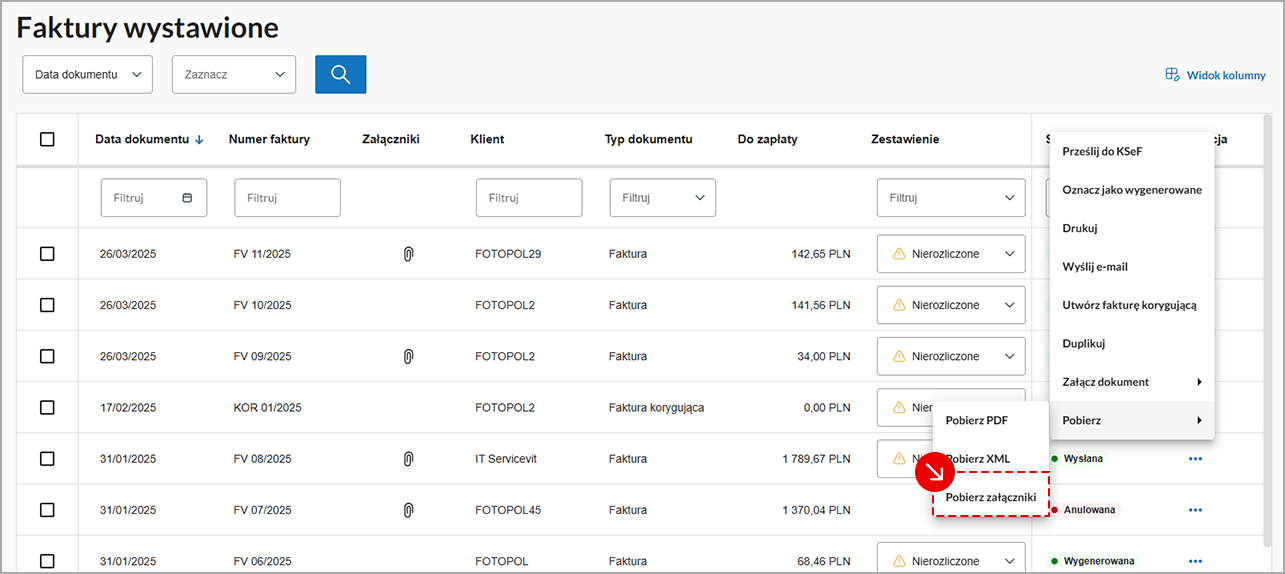Viewport: 1285px width, 574px height.
Task: Toggle the select-all header checkbox
Action: [x=47, y=140]
